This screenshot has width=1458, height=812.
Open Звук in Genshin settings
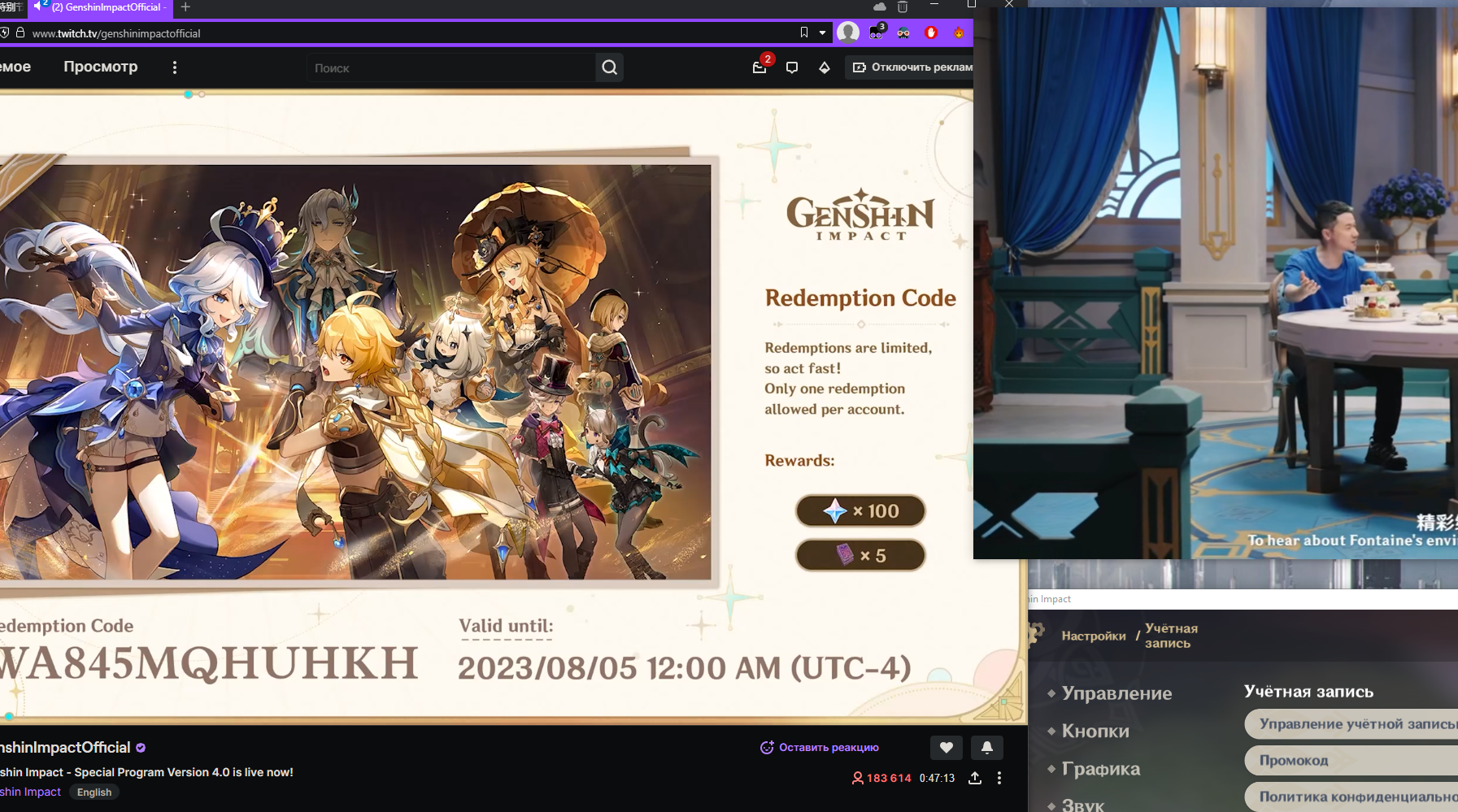point(1082,805)
